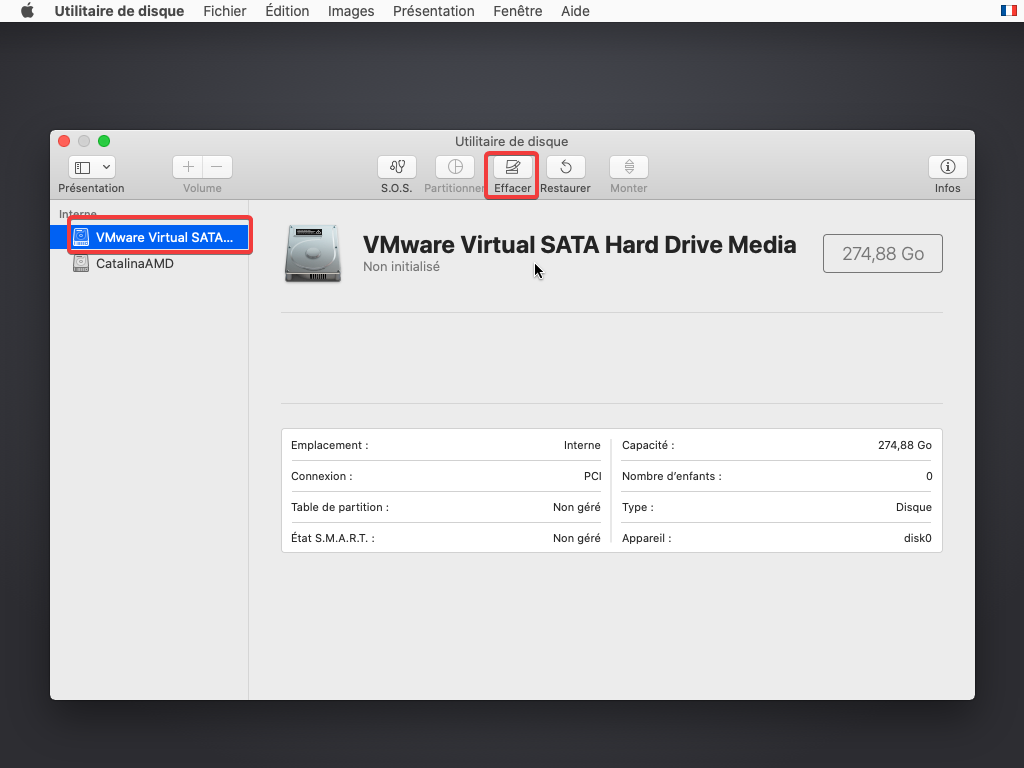The image size is (1024, 768).
Task: Click the '274,88 Go' value in table
Action: coord(904,445)
